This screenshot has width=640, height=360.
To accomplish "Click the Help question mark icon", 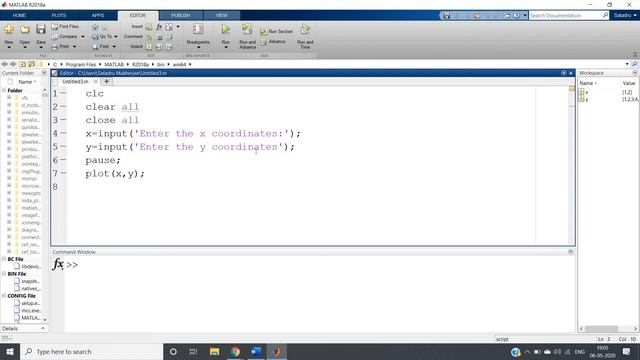I will pos(516,15).
